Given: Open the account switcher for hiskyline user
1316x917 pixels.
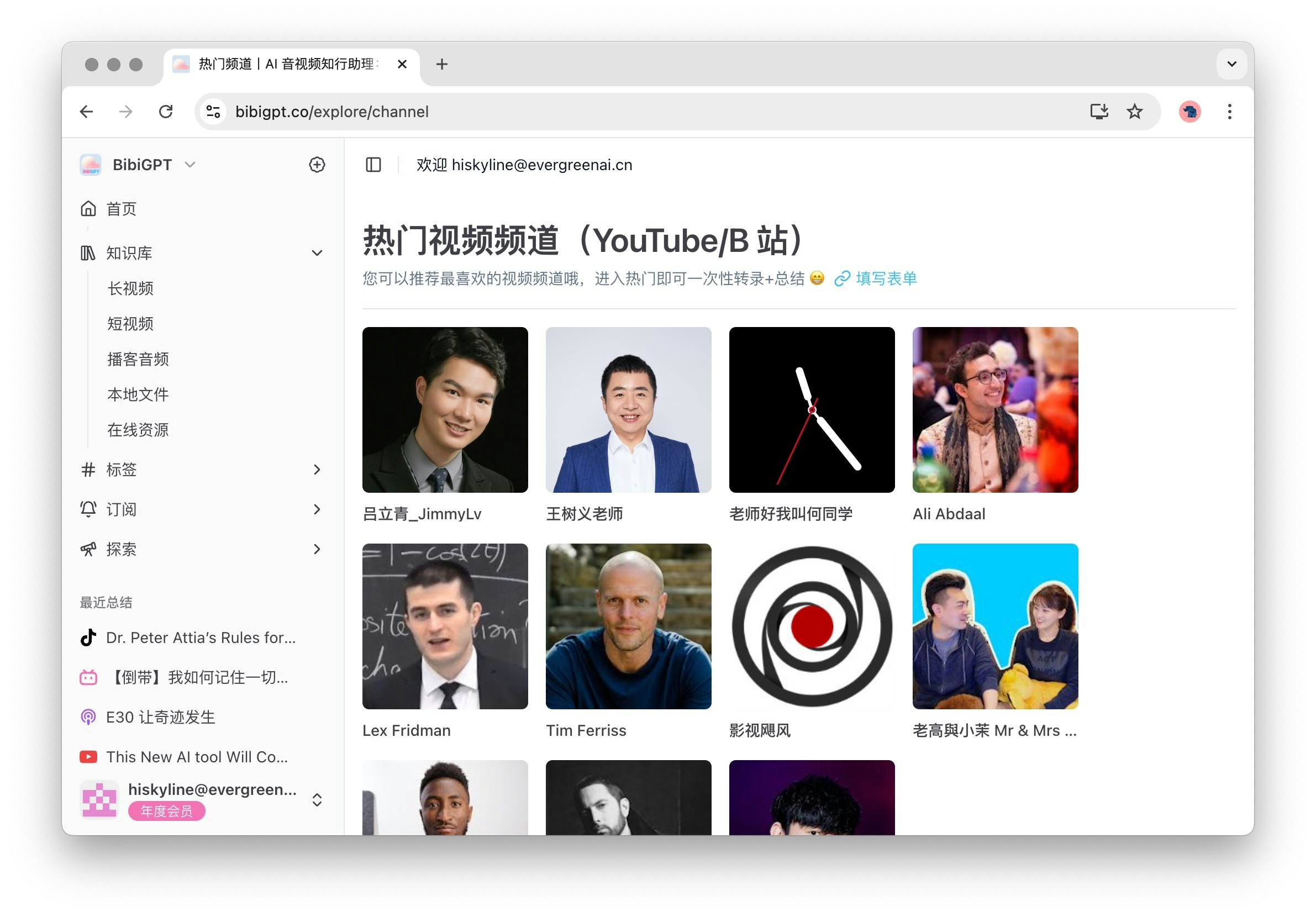Looking at the screenshot, I should (x=317, y=799).
